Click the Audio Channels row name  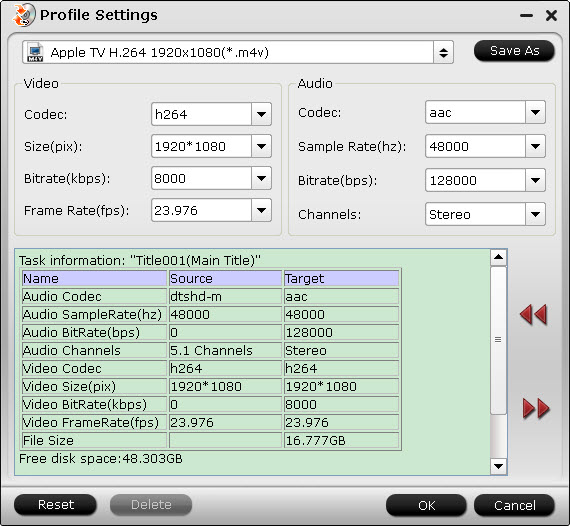(94, 350)
